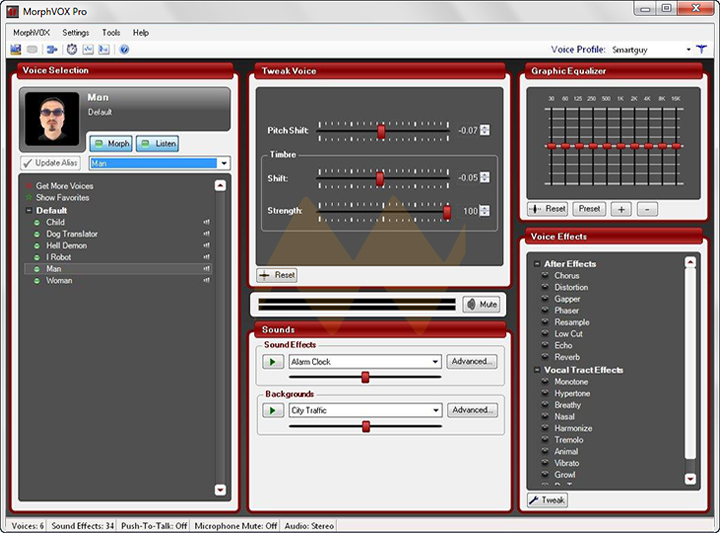Click the grayed-out pill-shaped toolbar icon
The image size is (720, 533).
[x=32, y=49]
